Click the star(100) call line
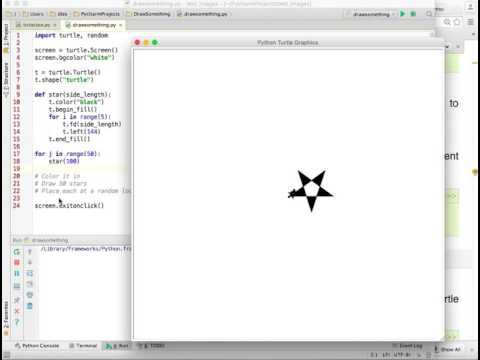Viewport: 480px width, 360px height. (x=64, y=161)
